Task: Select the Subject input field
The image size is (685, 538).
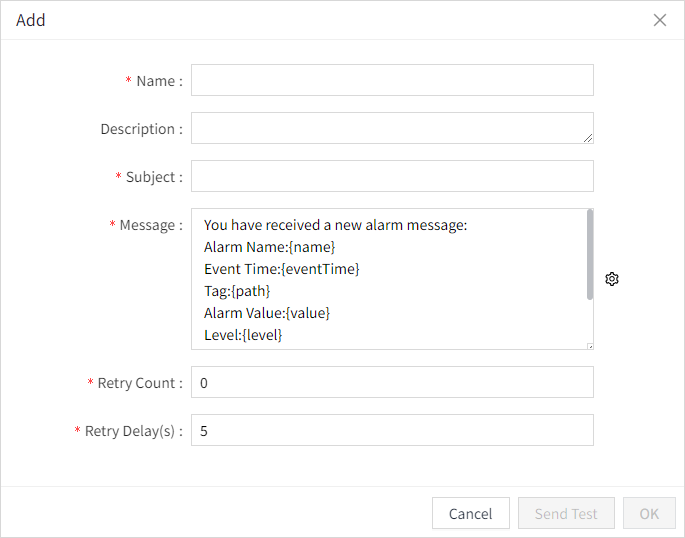Action: [x=392, y=176]
